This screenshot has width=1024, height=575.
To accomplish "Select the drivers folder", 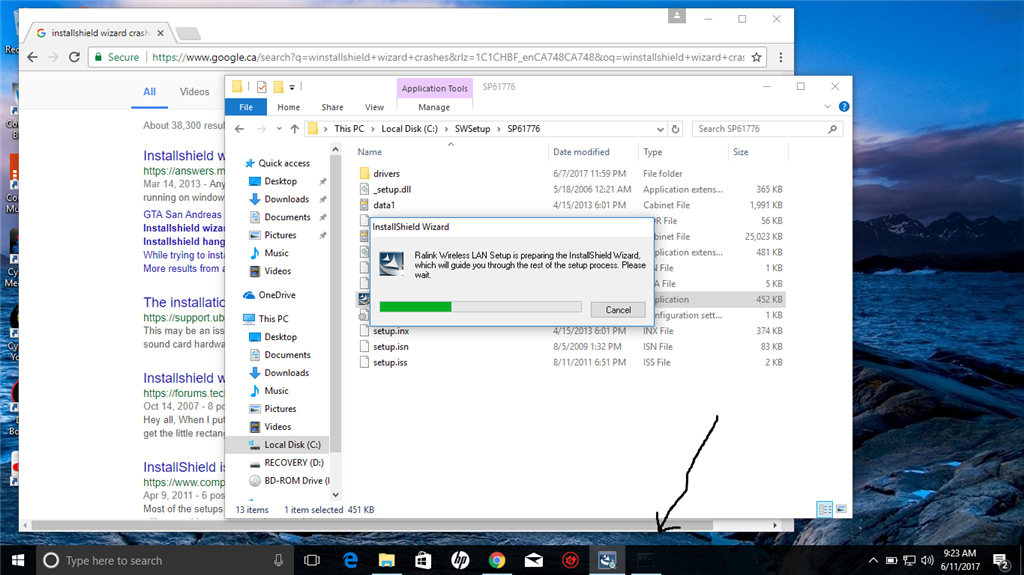I will pos(387,174).
